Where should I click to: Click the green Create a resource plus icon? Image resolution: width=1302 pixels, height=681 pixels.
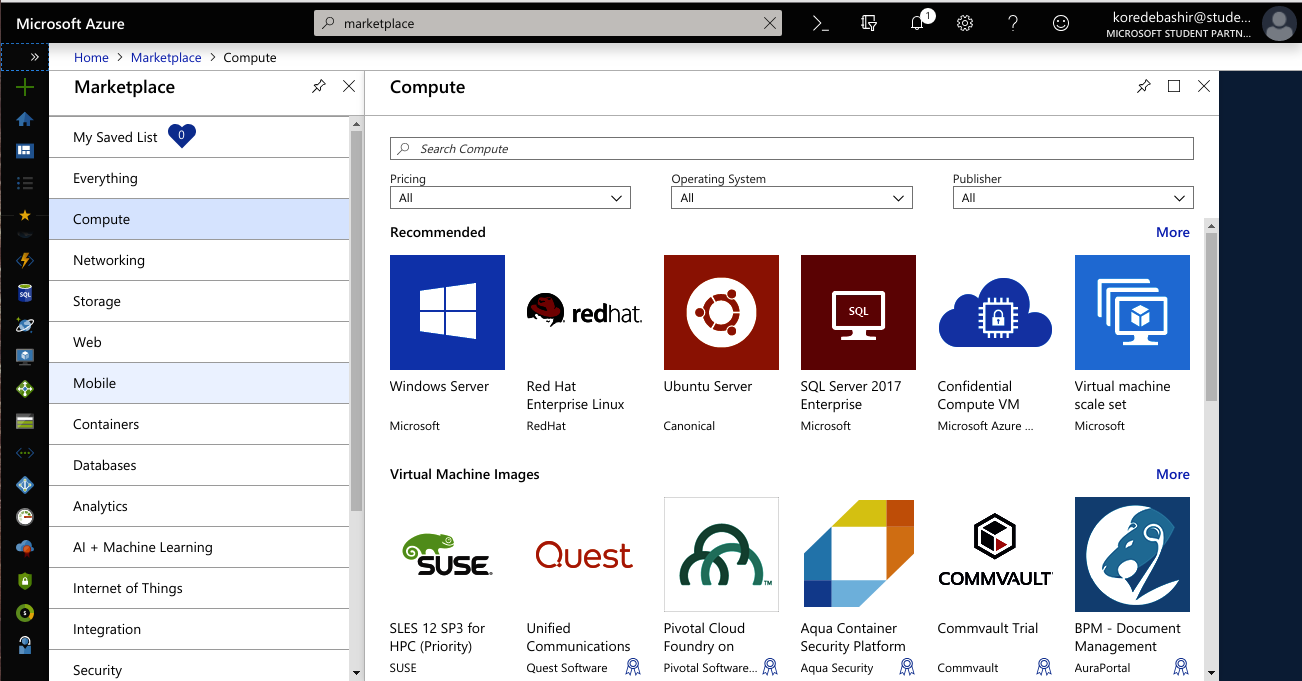point(25,87)
